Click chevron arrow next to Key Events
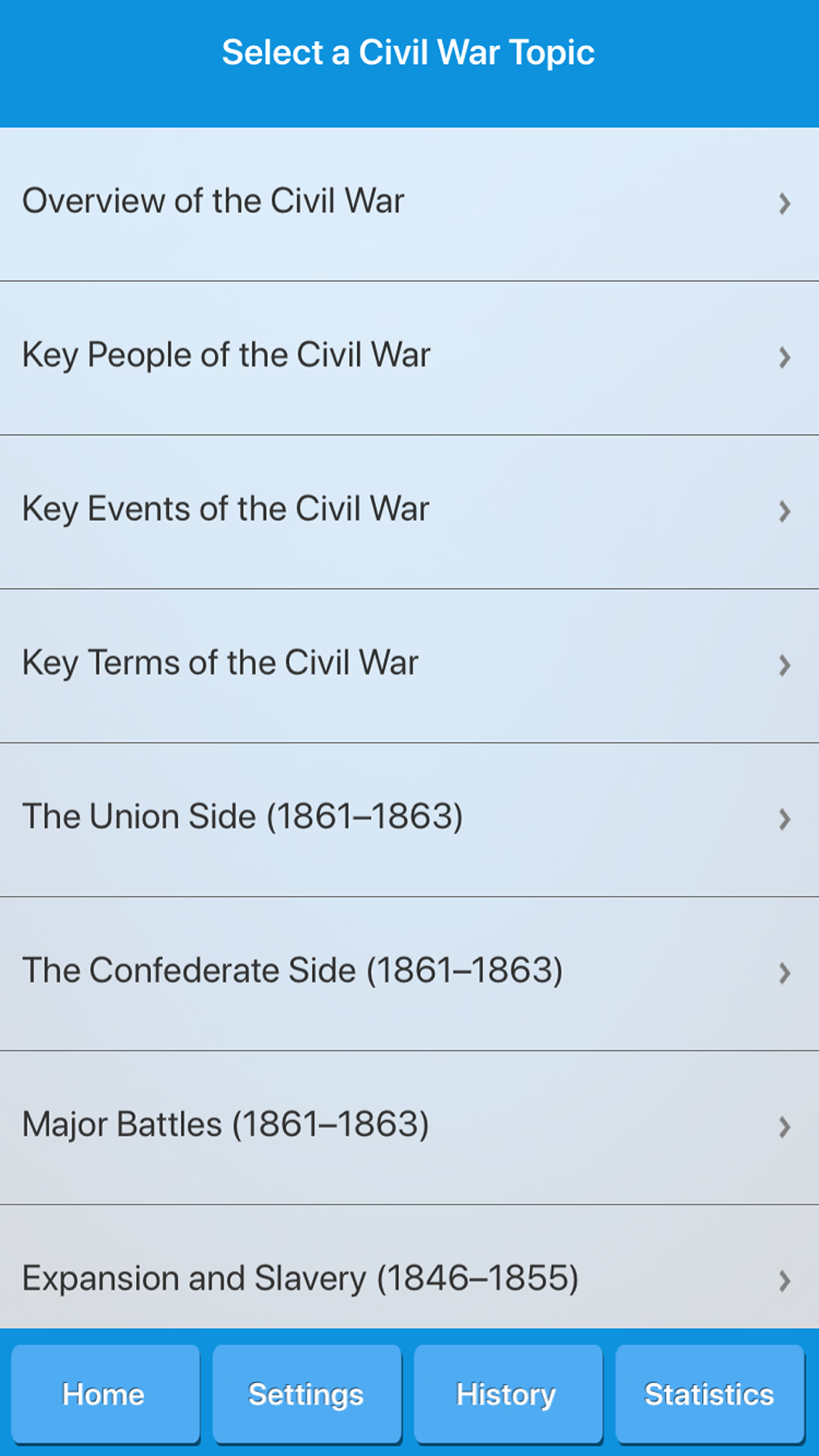 784,511
